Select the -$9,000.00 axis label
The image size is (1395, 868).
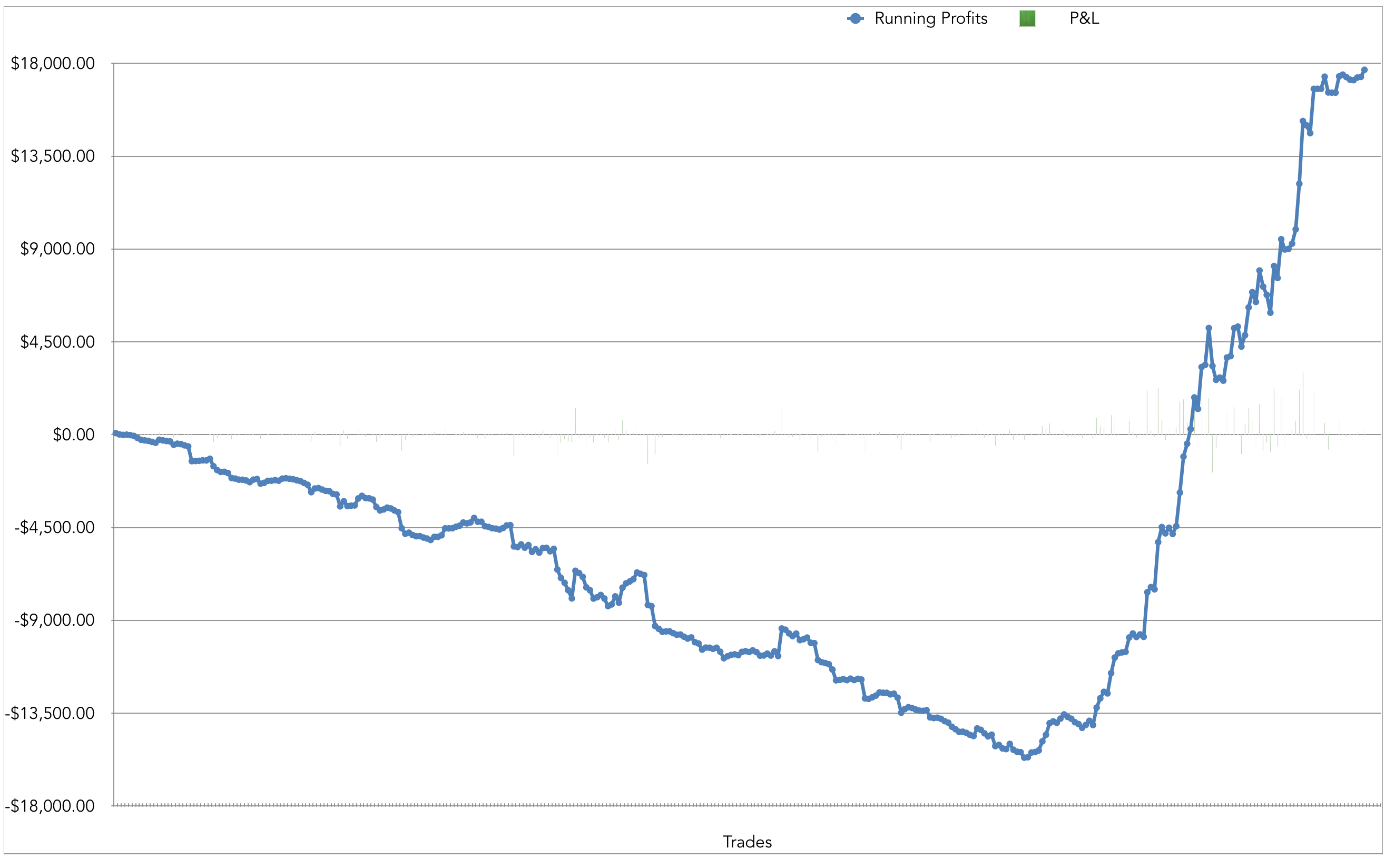(x=55, y=620)
